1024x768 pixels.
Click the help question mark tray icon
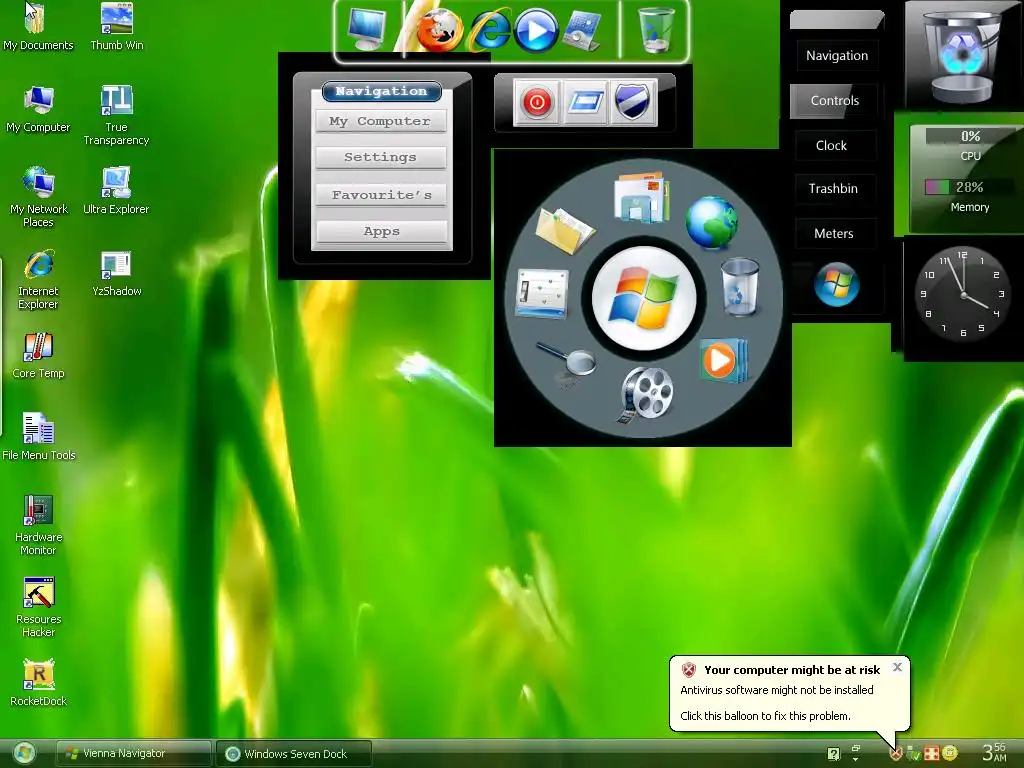833,754
